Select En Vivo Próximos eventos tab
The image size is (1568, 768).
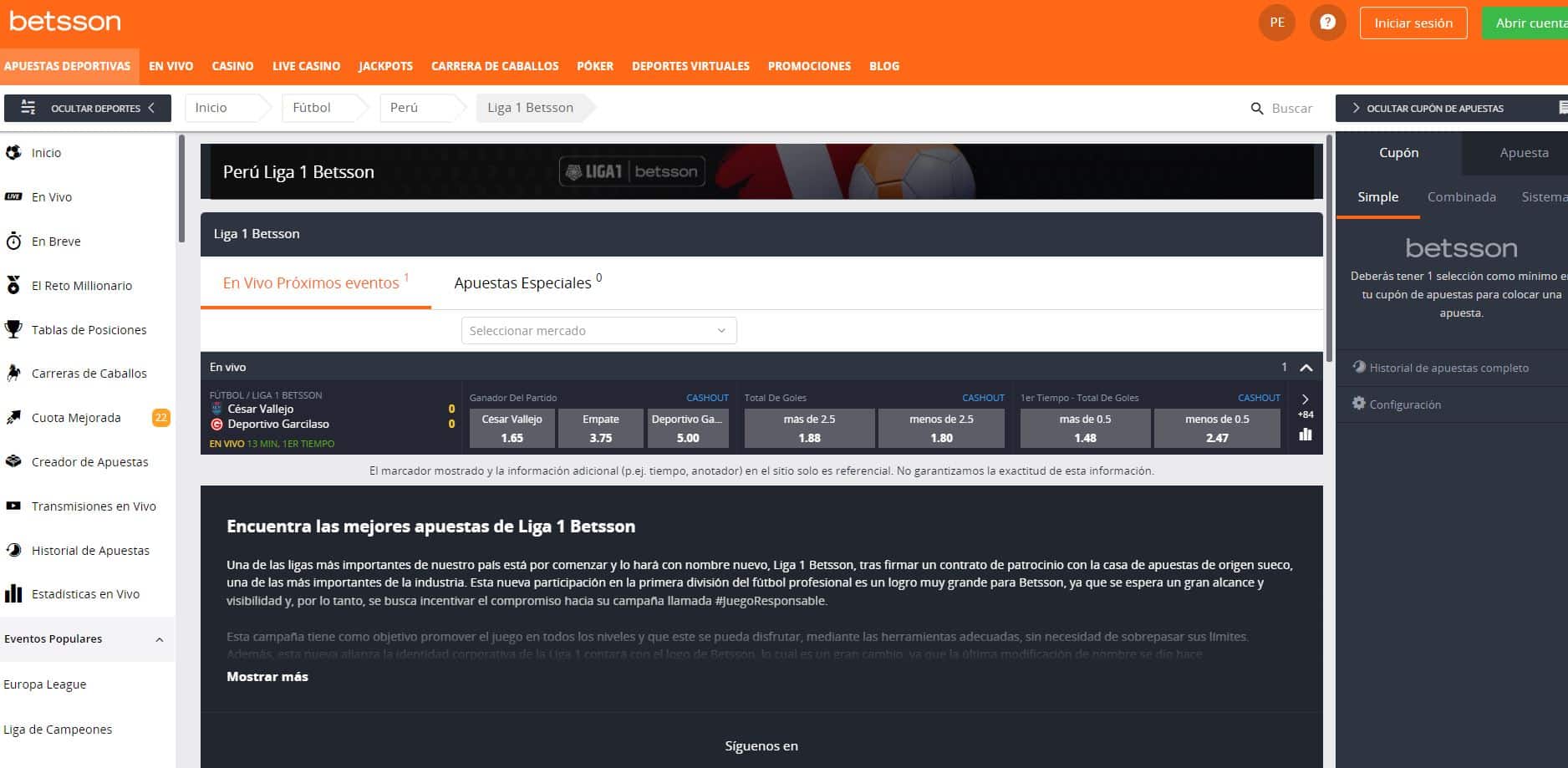316,282
